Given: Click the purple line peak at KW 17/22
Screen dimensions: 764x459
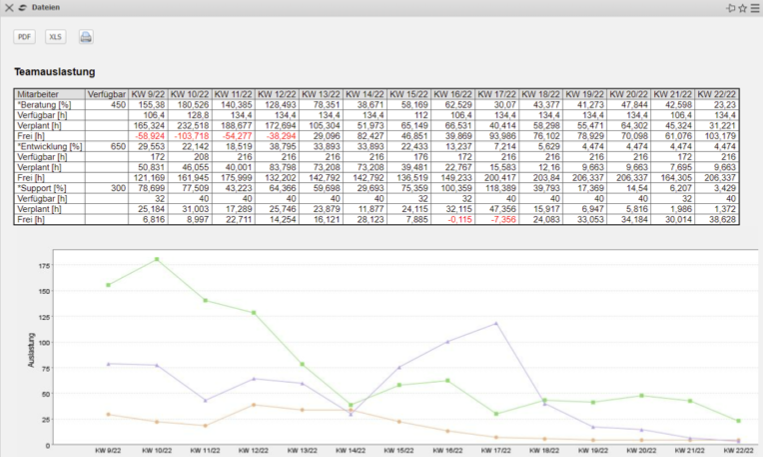Looking at the screenshot, I should pyautogui.click(x=496, y=323).
